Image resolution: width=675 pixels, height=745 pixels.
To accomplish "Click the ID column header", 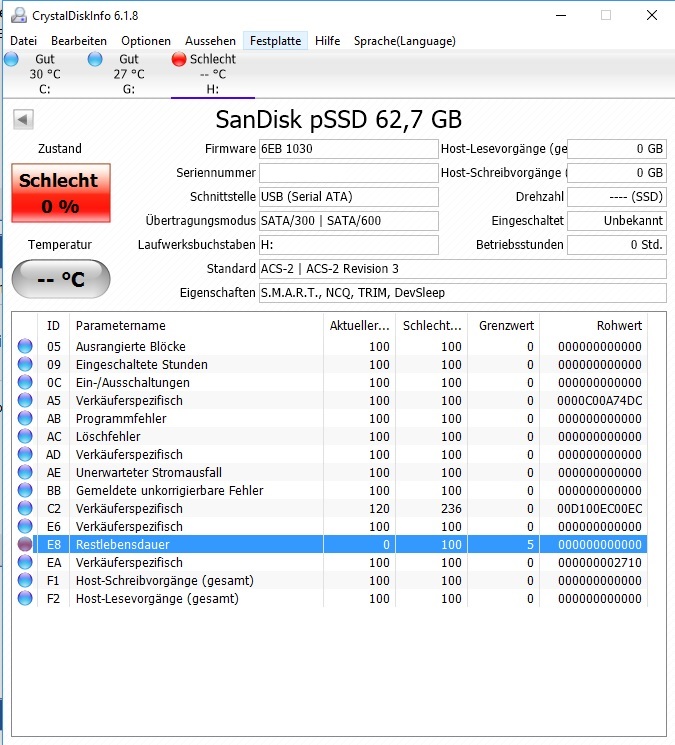I will [x=53, y=325].
